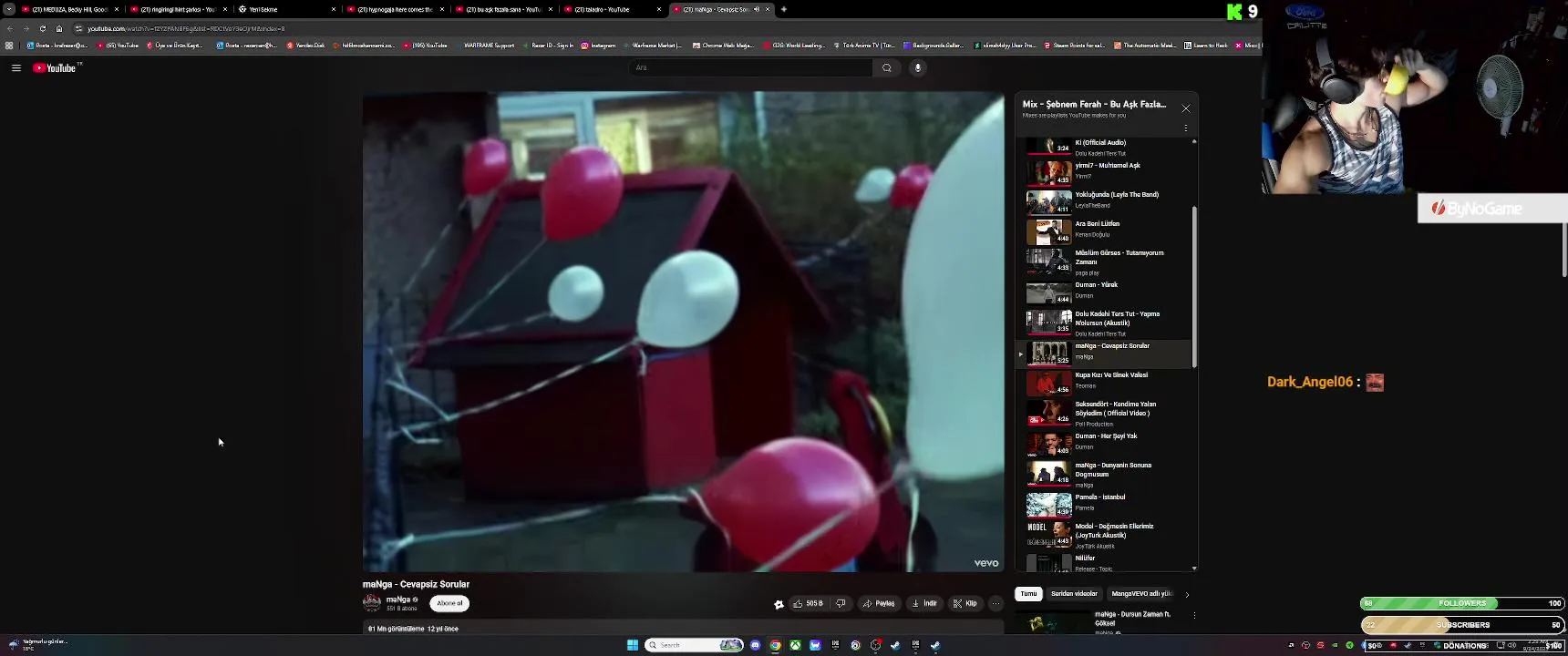
Task: Click the Windows taskbar search box
Action: 694,645
